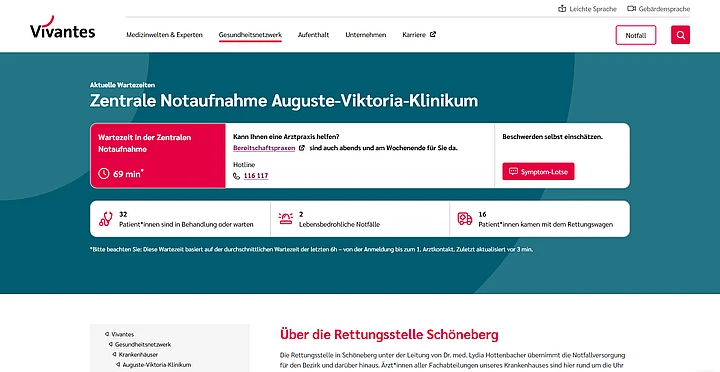Click the Gebärdensprache video camera icon
This screenshot has width=720, height=372.
(x=631, y=9)
